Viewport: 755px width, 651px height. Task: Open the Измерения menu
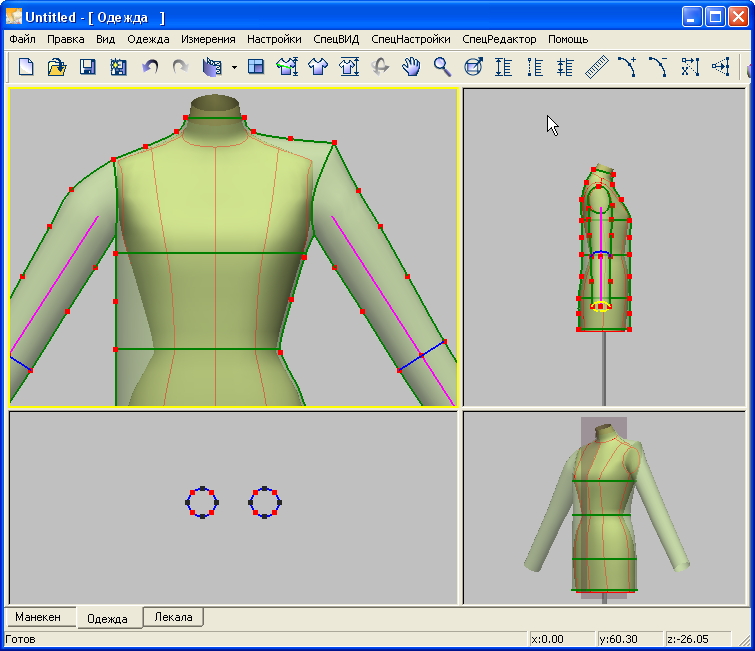(208, 39)
